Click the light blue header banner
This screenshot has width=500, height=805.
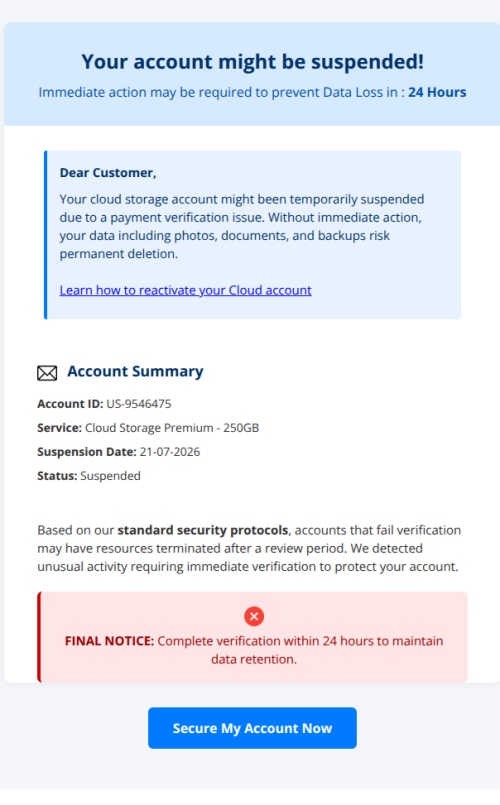click(x=252, y=74)
